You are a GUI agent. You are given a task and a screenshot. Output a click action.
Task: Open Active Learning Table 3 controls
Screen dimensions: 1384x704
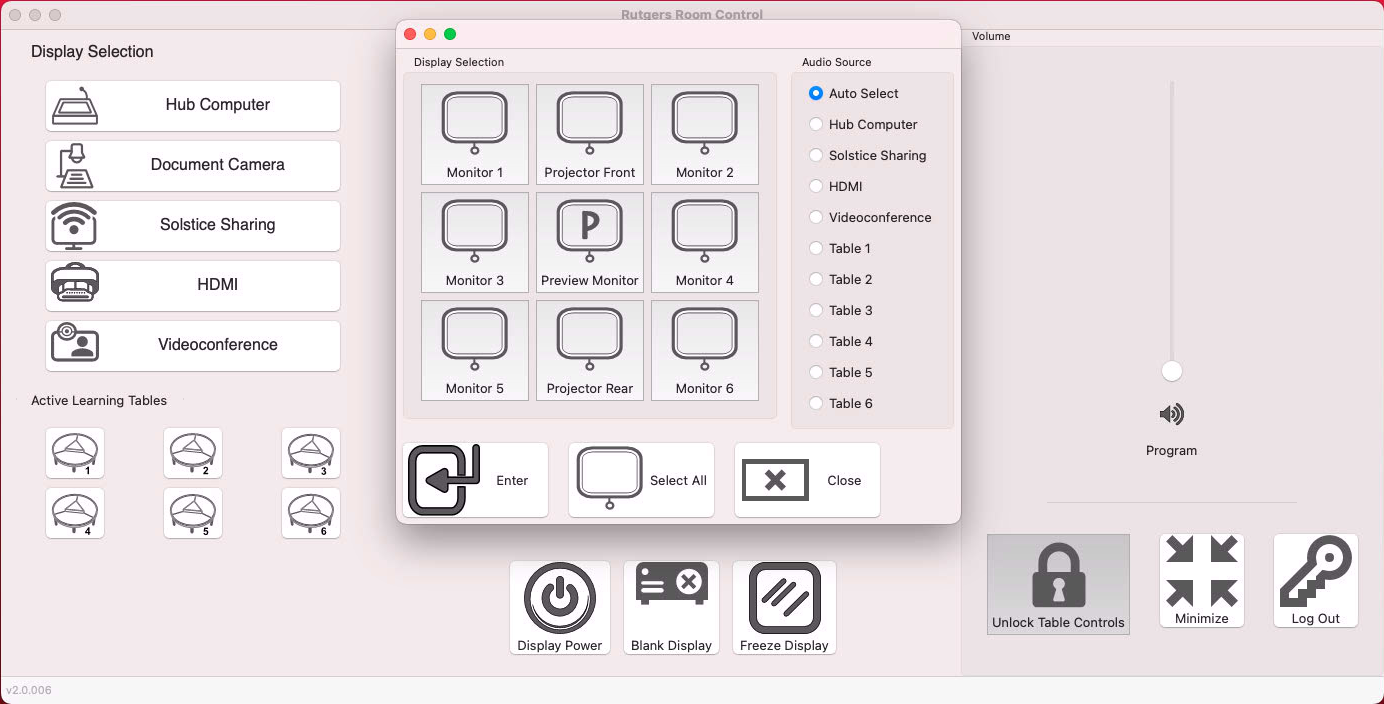coord(310,452)
